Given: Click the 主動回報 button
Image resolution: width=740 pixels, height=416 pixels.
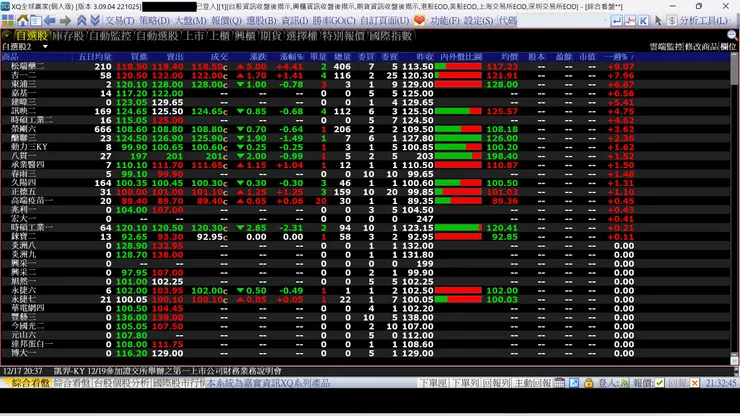Looking at the screenshot, I should point(532,383).
